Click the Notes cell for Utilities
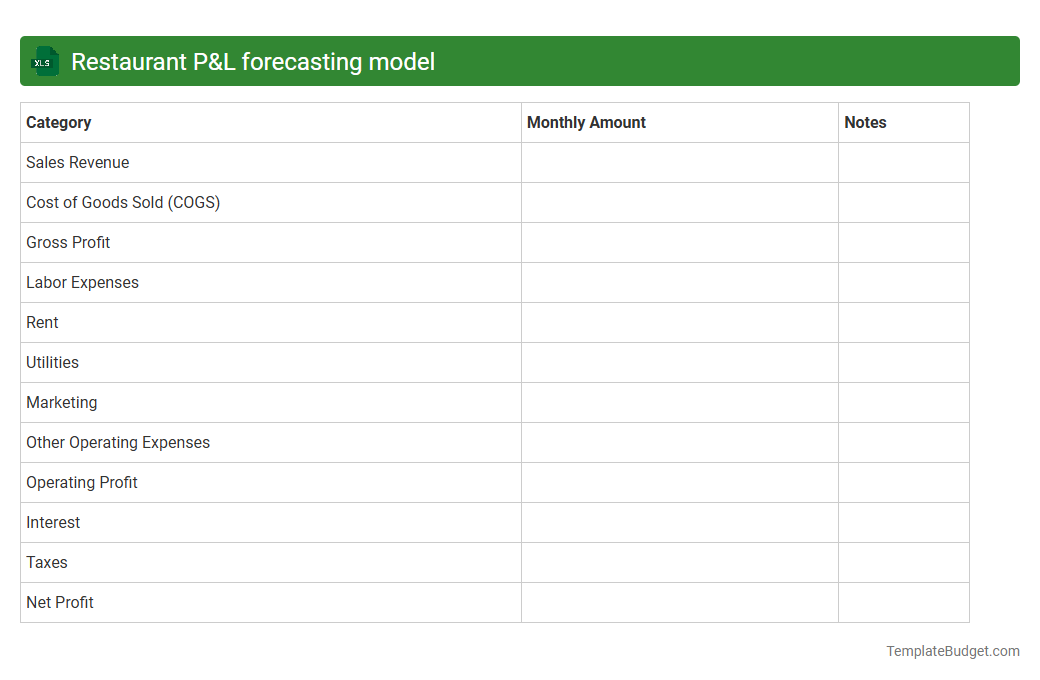This screenshot has height=680, width=1040. [x=903, y=362]
